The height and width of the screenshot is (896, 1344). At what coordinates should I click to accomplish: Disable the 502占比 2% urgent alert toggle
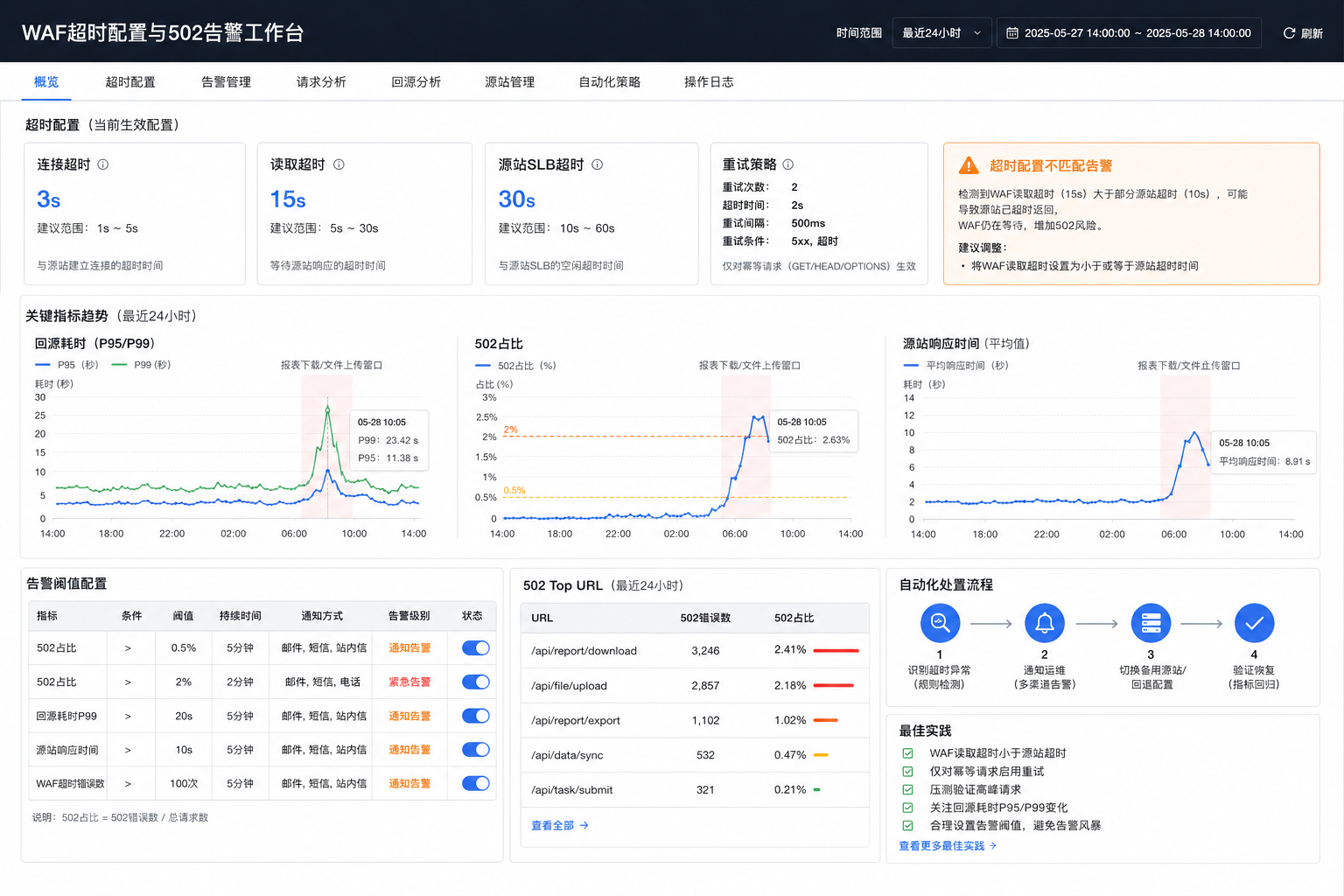click(x=476, y=682)
